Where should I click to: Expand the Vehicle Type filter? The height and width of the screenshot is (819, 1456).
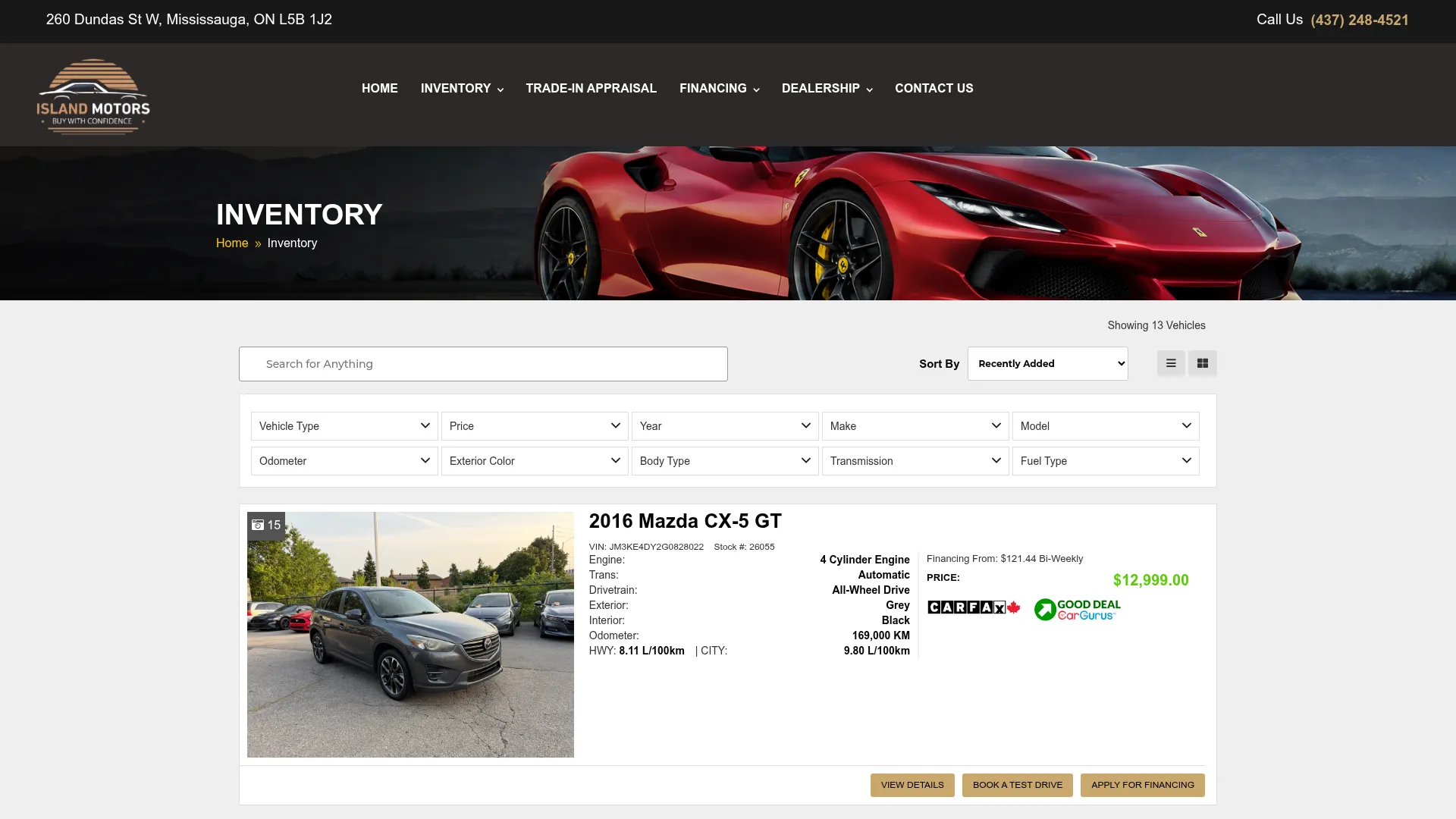pos(344,426)
